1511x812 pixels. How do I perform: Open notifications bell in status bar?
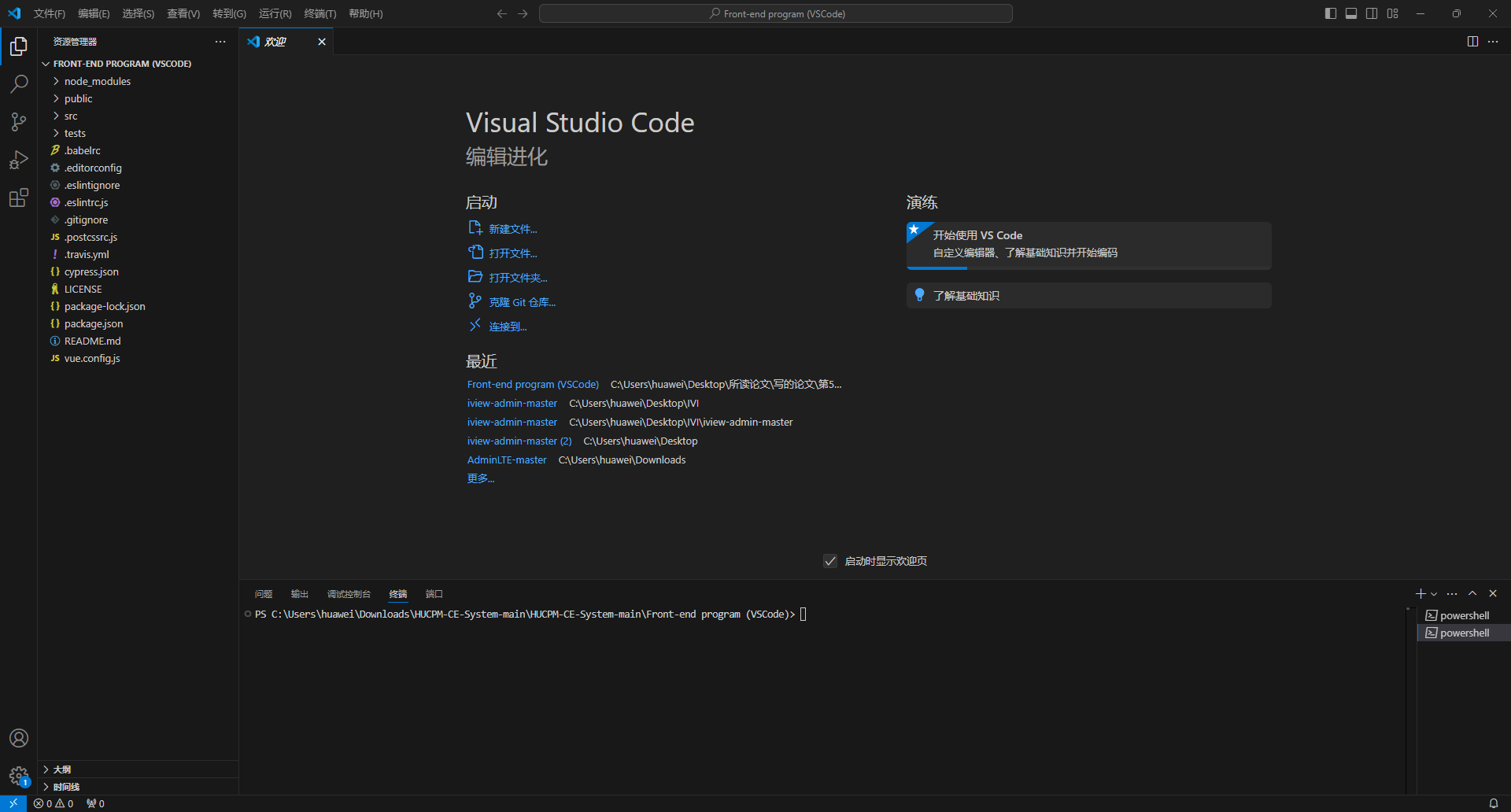pos(1493,803)
